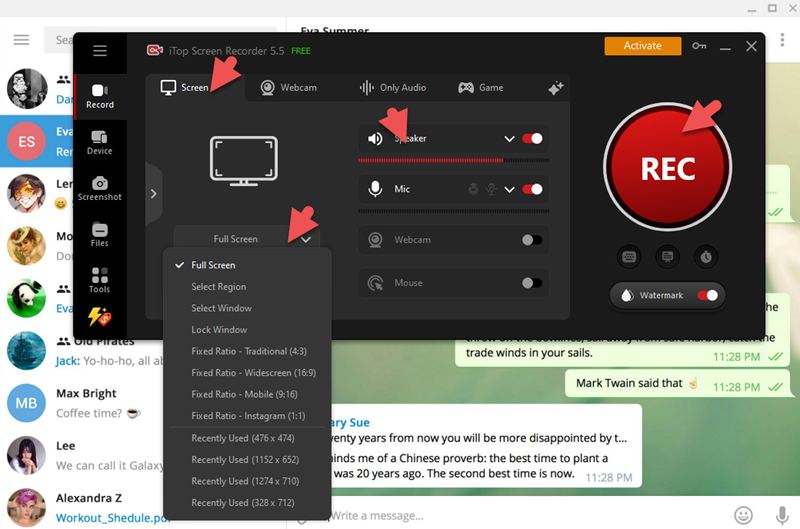
Task: Select Recently Used (328 x 712)
Action: [247, 502]
